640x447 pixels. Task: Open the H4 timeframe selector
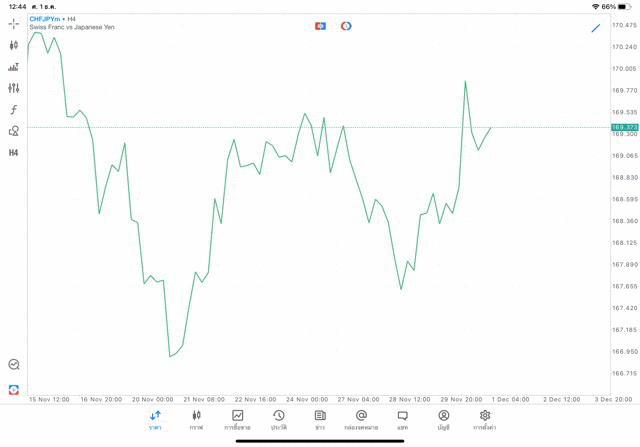14,153
